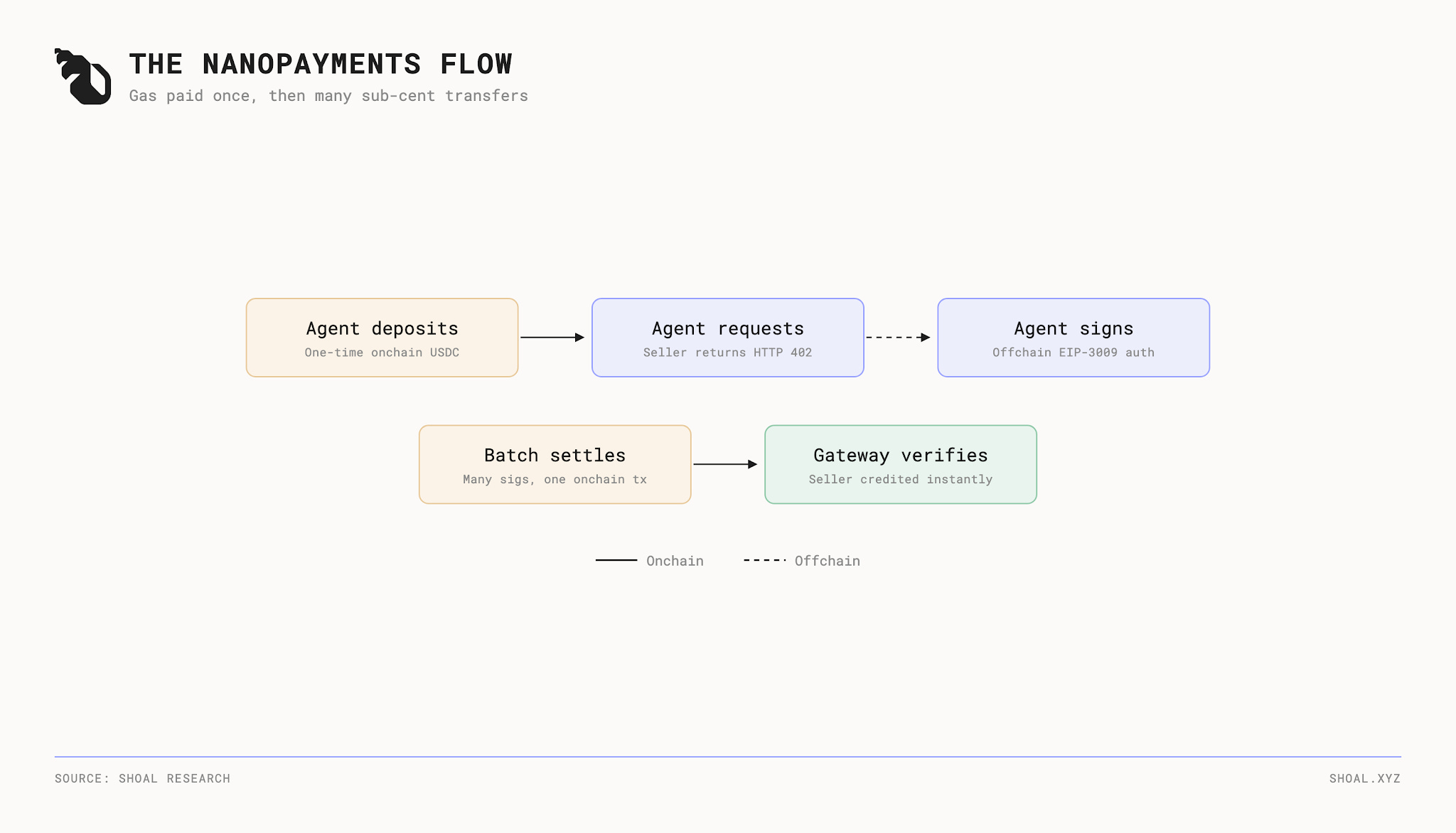Click the dashed Offchain legend line

(x=765, y=560)
